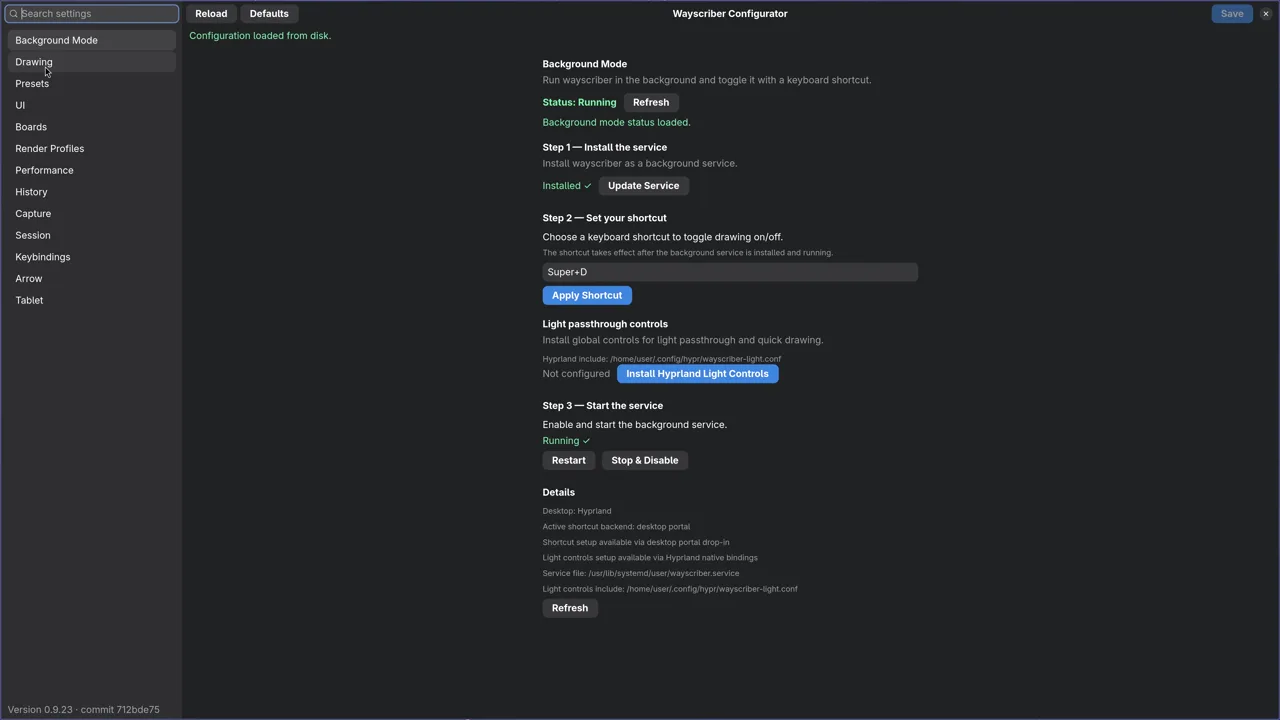Open the Render Profiles section
1280x720 pixels.
92,149
